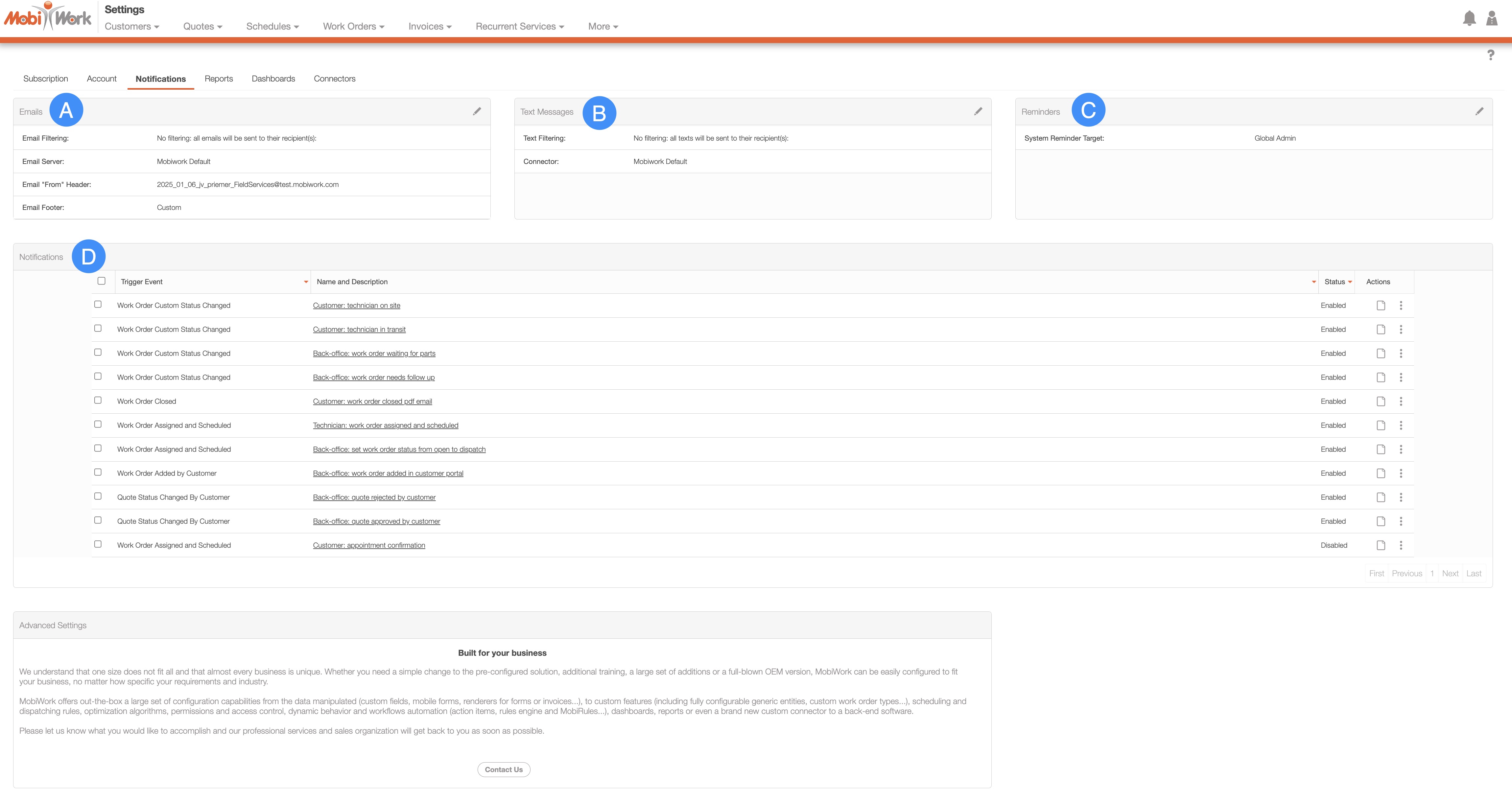1512x801 pixels.
Task: Edit Text Messages settings pencil icon
Action: (978, 111)
